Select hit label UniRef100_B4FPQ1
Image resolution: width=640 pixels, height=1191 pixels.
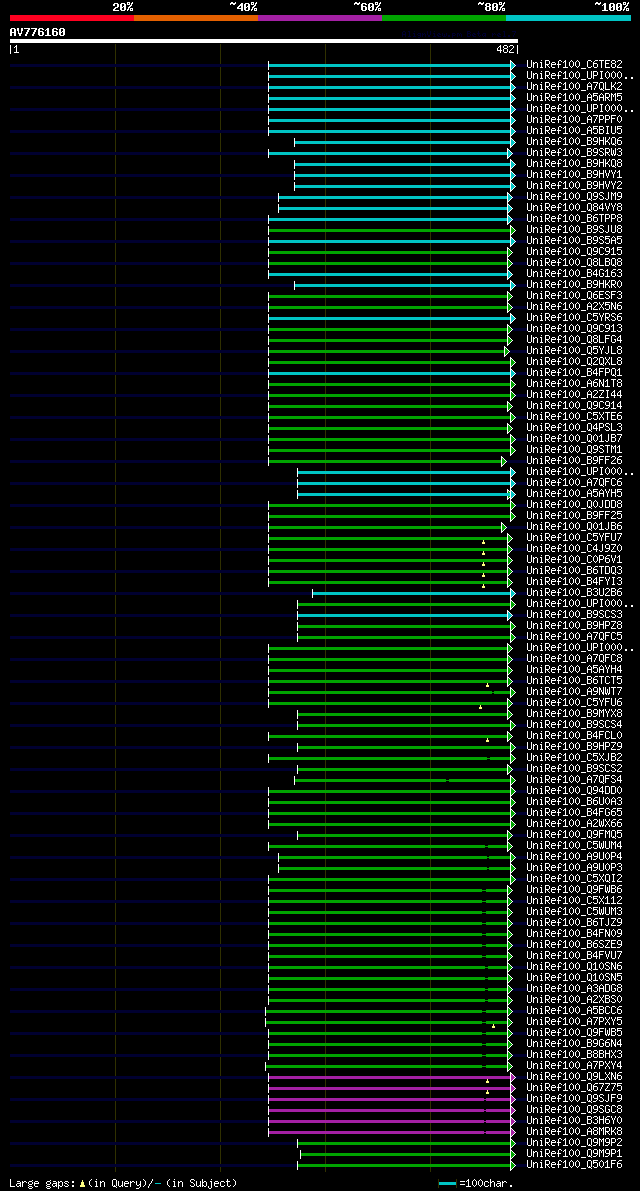574,373
